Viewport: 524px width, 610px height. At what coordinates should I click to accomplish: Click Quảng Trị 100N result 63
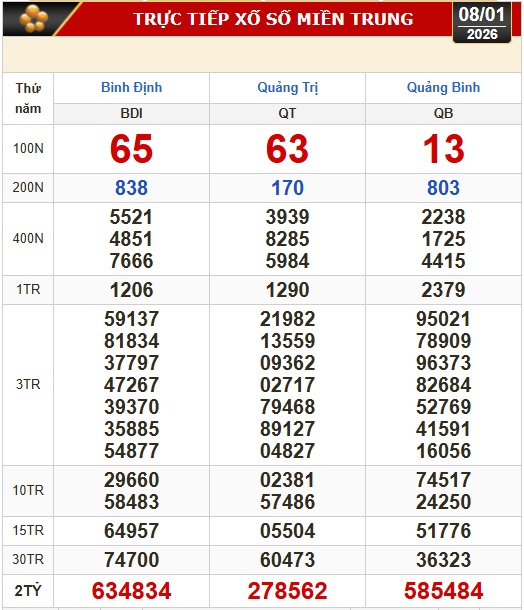(x=287, y=149)
